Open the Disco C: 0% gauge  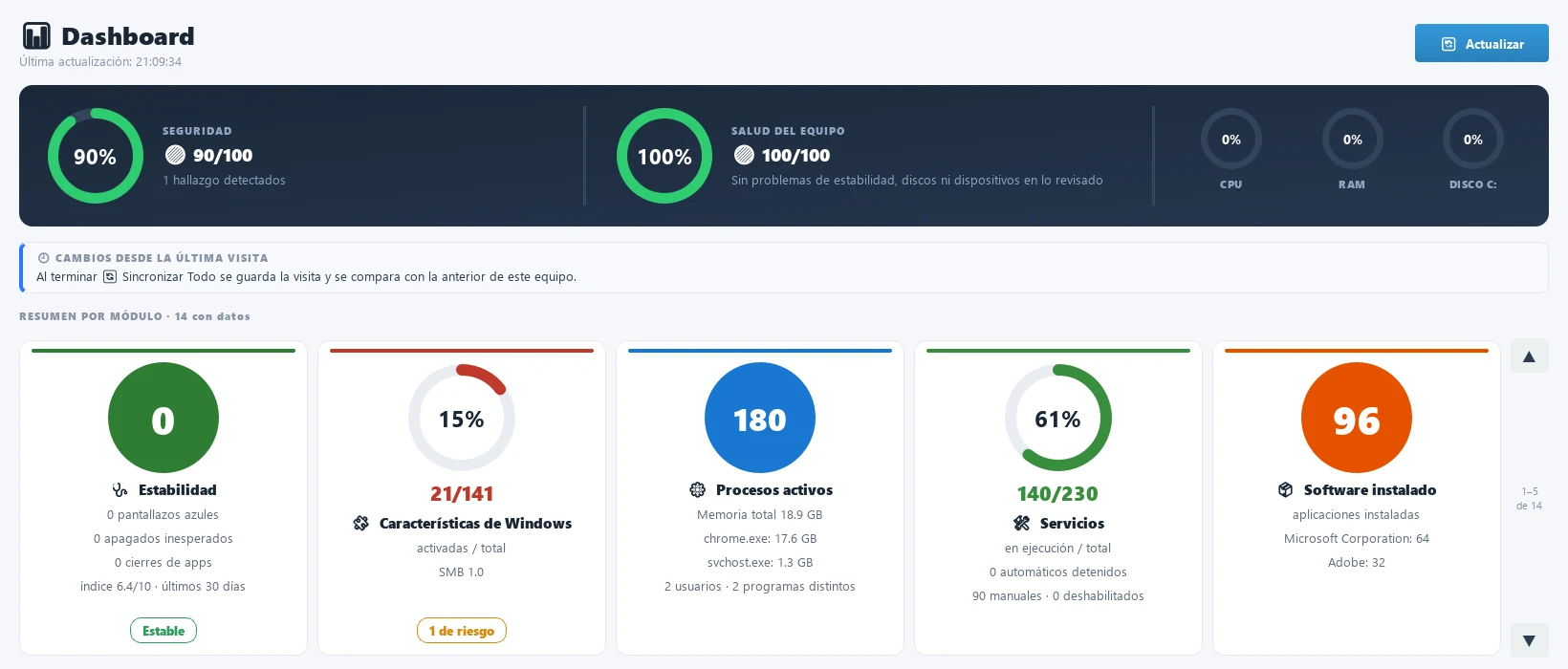pyautogui.click(x=1473, y=140)
